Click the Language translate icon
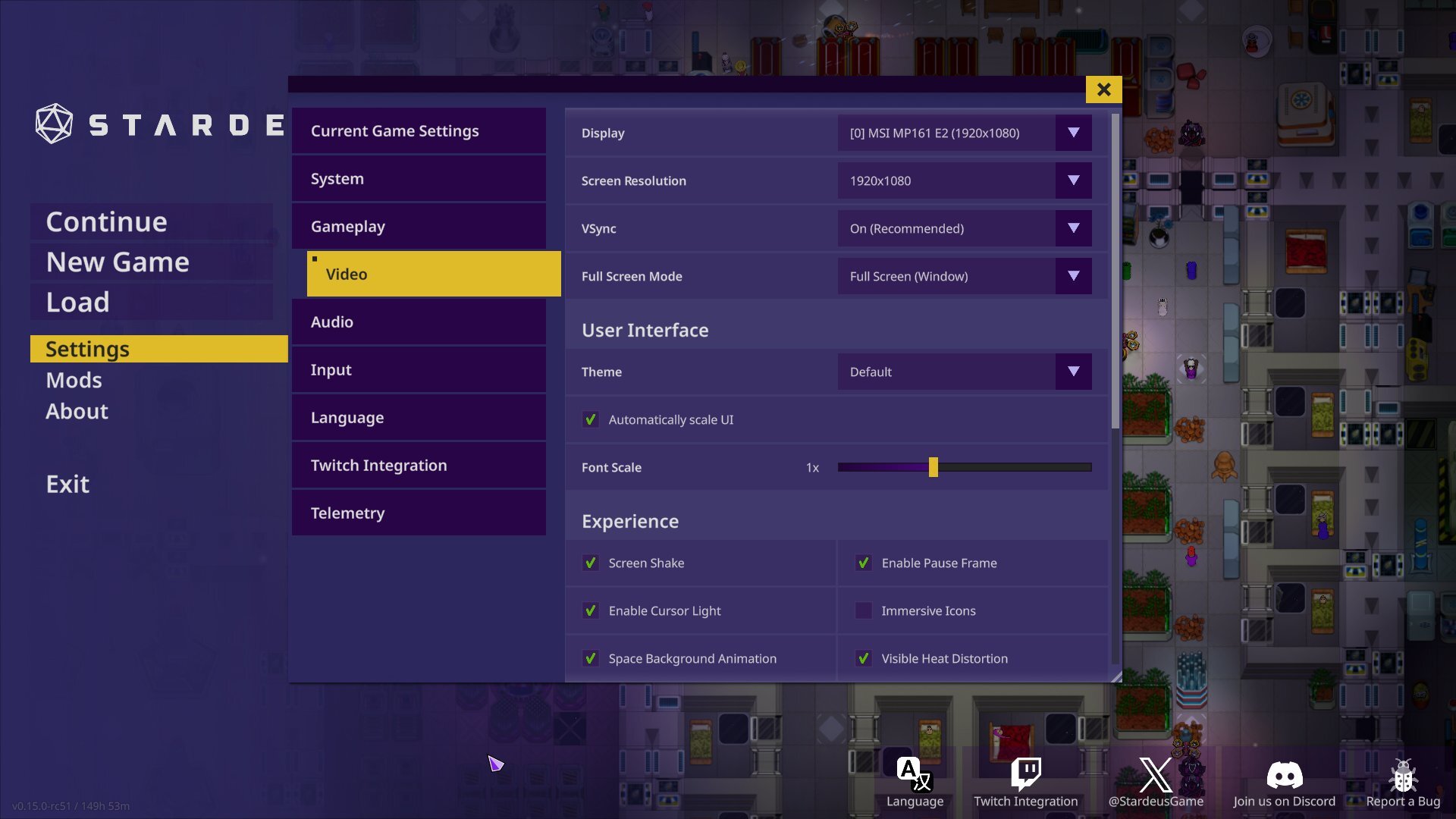The image size is (1456, 819). [915, 774]
